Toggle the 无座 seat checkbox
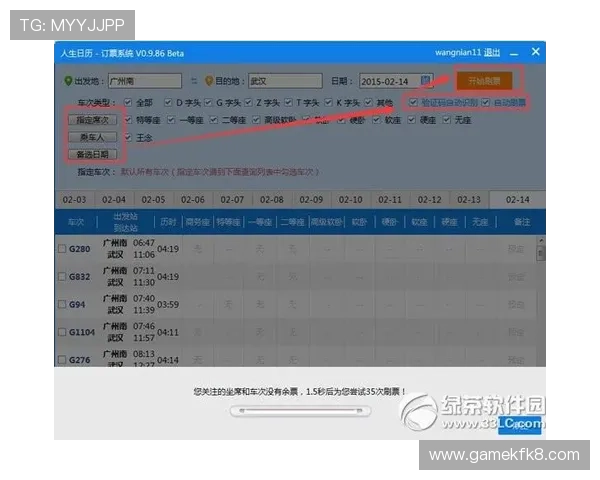 pos(447,120)
